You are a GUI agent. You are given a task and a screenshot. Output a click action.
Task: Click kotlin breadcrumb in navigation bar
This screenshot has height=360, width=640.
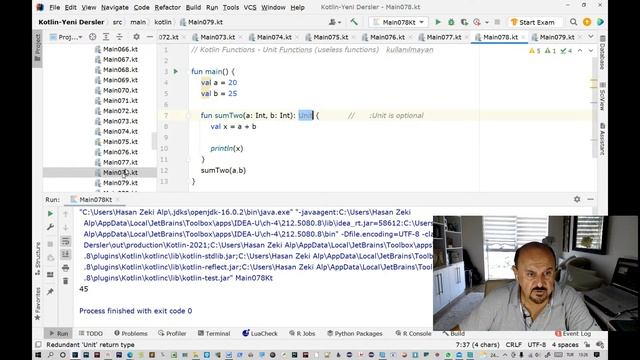click(163, 22)
